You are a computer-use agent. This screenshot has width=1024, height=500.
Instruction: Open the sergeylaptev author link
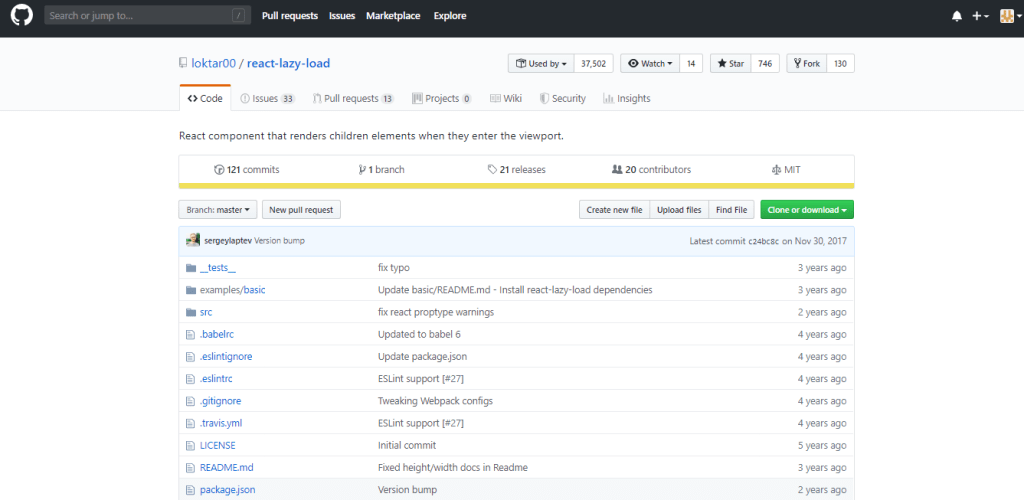tap(228, 241)
